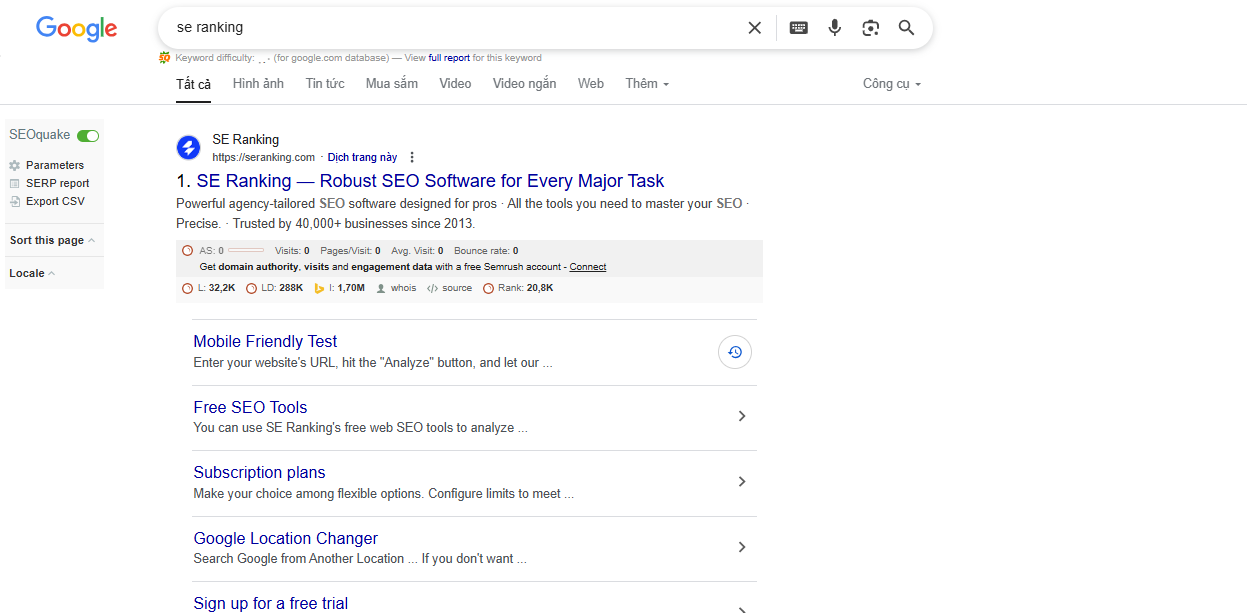Screen dimensions: 1247x613
Task: Click the whois link text
Action: coord(403,288)
